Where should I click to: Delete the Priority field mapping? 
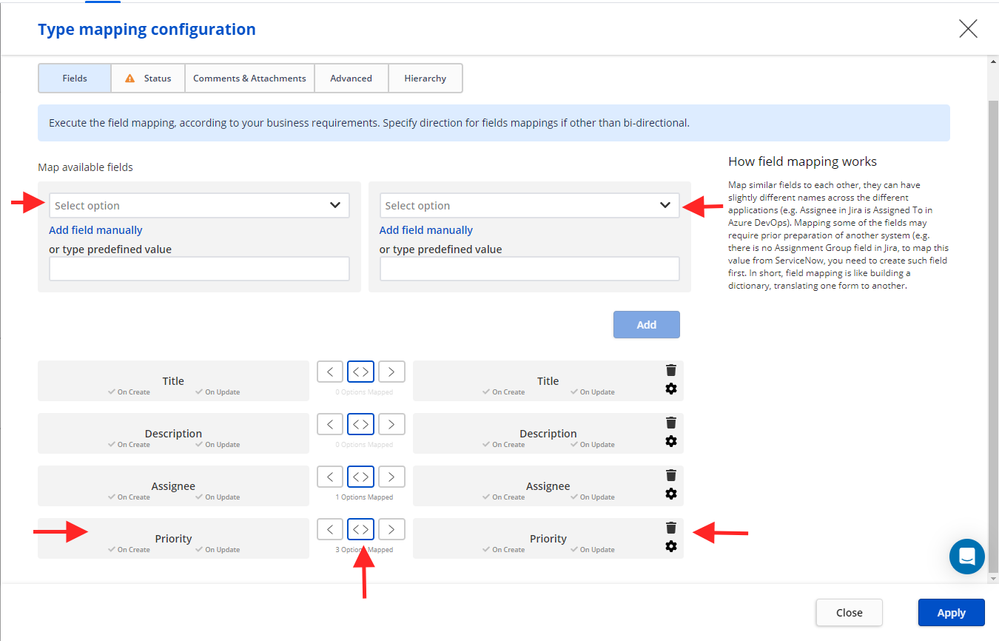coord(671,527)
